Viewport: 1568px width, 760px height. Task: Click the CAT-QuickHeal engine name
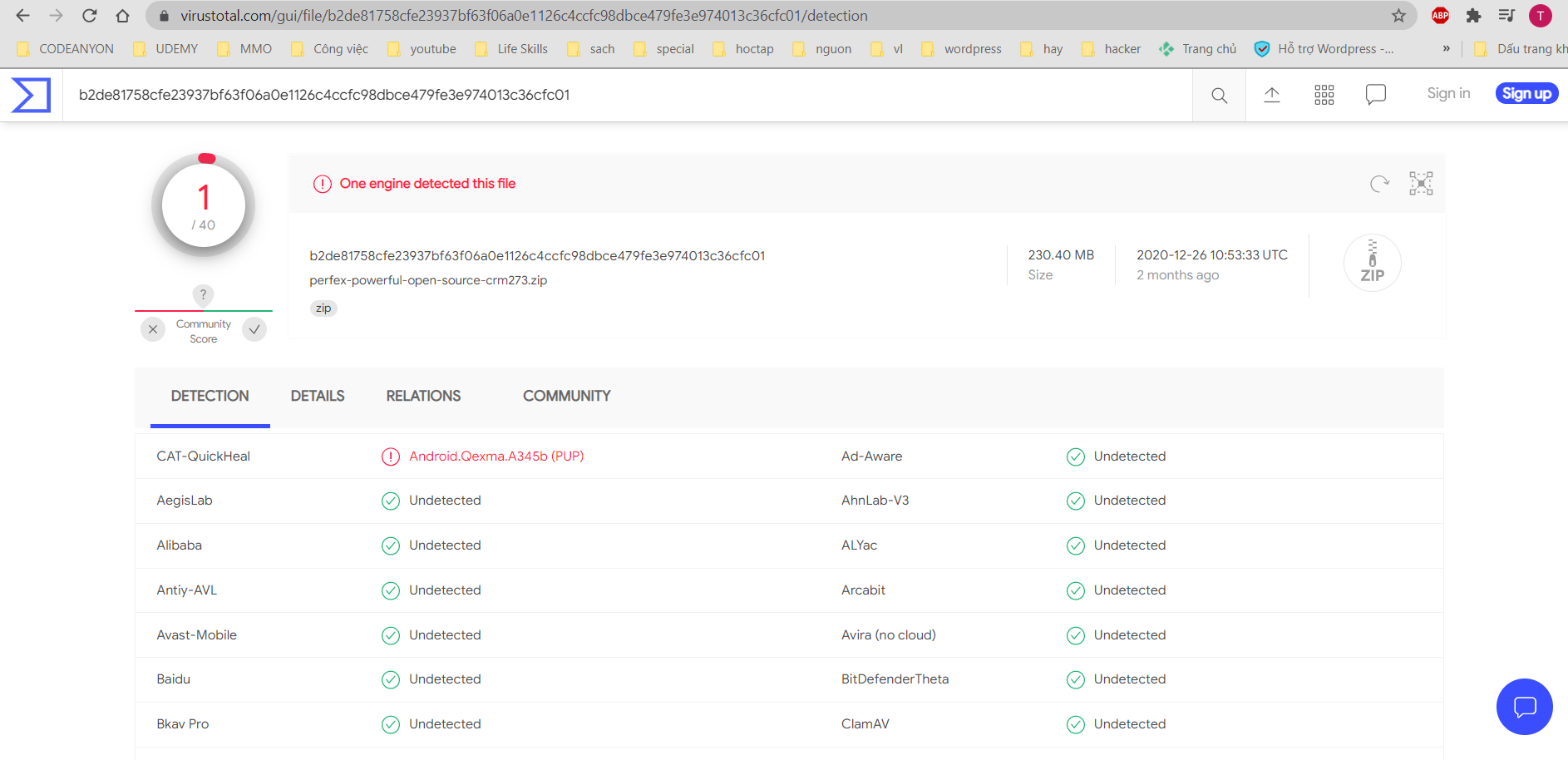[204, 456]
